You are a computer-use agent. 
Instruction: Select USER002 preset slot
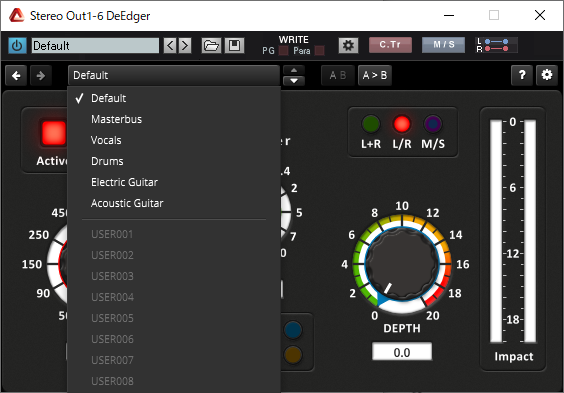click(x=174, y=255)
